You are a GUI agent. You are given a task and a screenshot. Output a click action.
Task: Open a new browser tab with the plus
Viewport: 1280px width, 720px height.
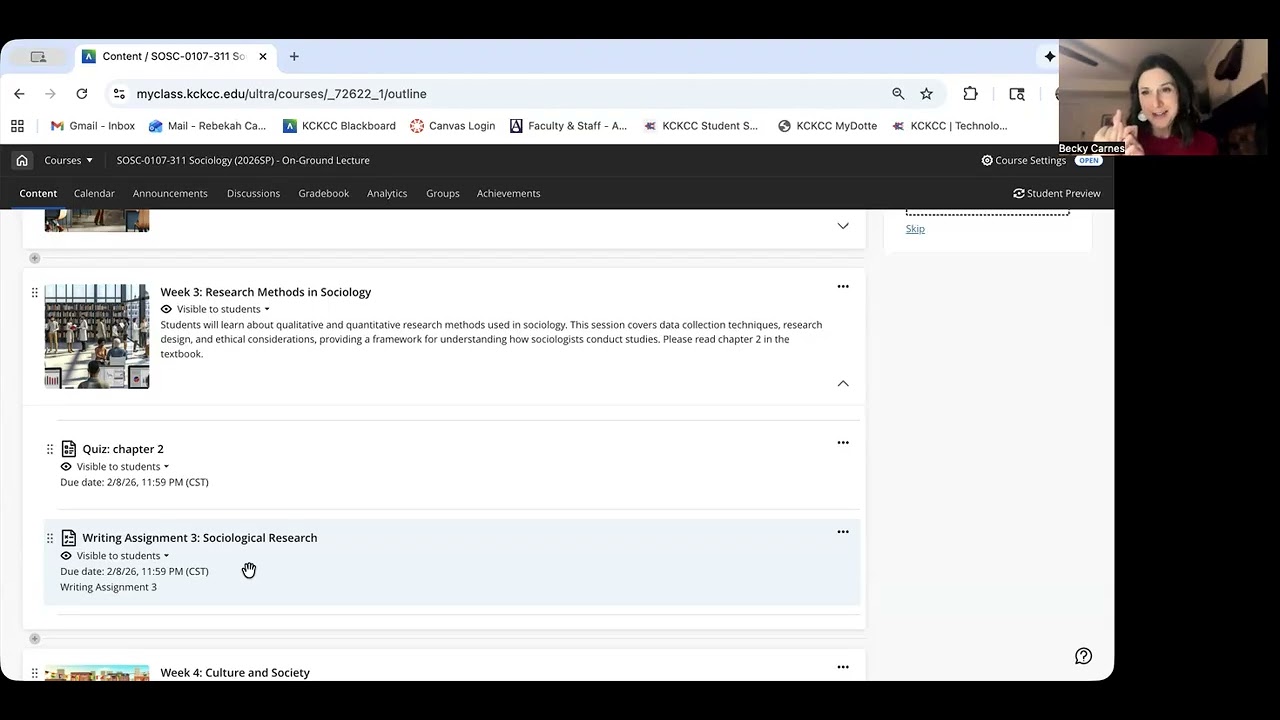pos(294,57)
